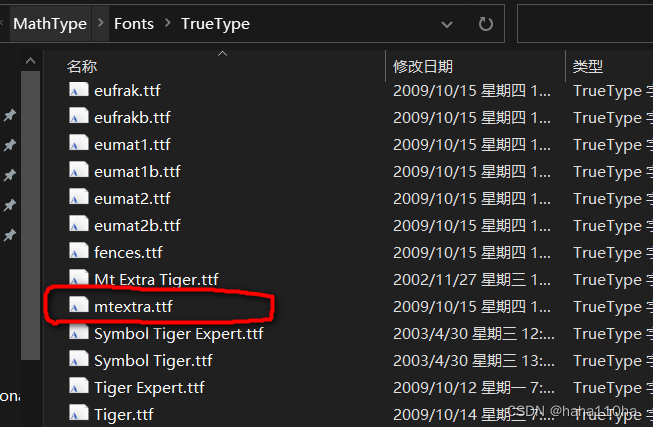The height and width of the screenshot is (427, 653).
Task: Sort files by 名称 column header
Action: click(82, 66)
